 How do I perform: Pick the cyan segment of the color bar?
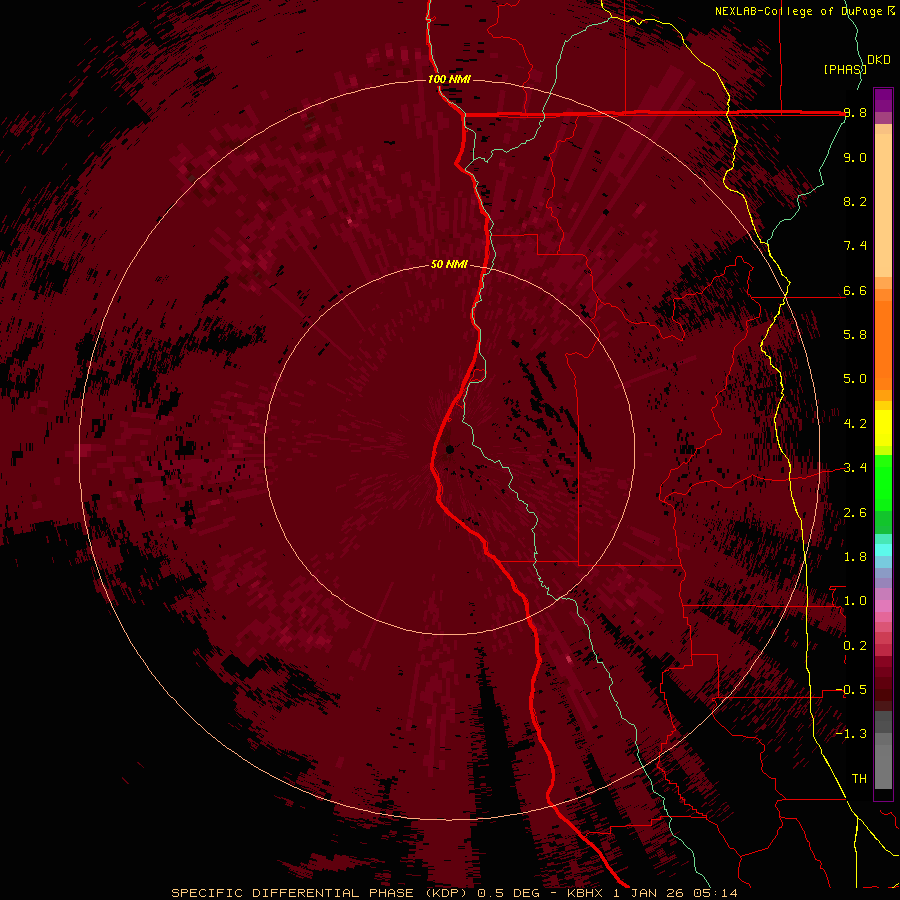point(883,549)
